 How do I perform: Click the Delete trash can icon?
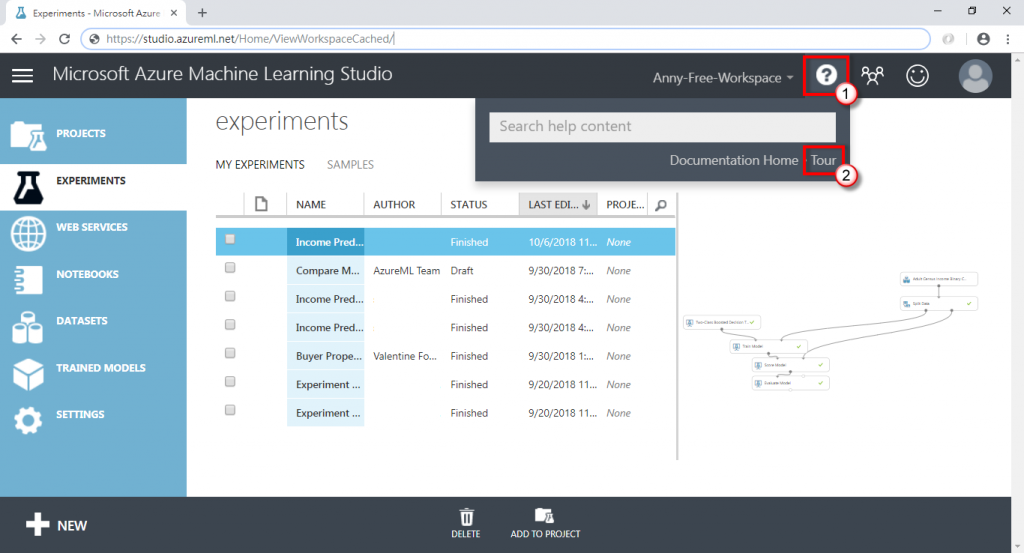click(x=466, y=517)
